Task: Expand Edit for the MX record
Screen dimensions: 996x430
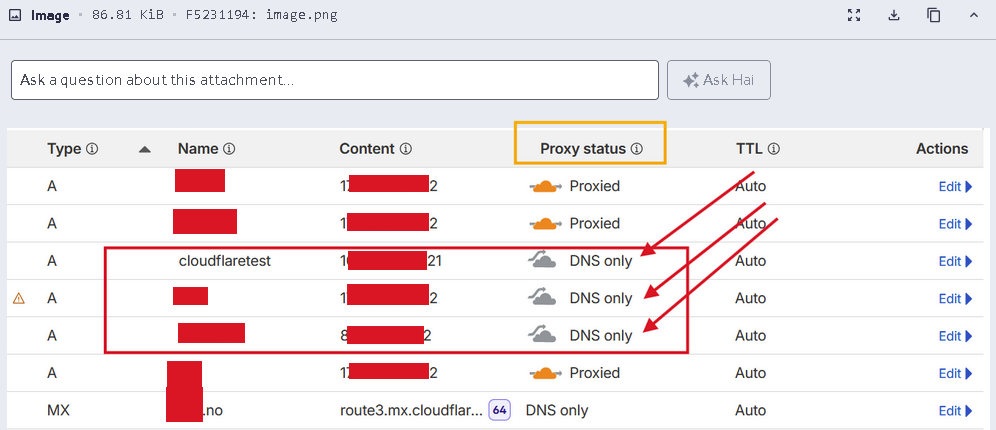Action: coord(954,410)
